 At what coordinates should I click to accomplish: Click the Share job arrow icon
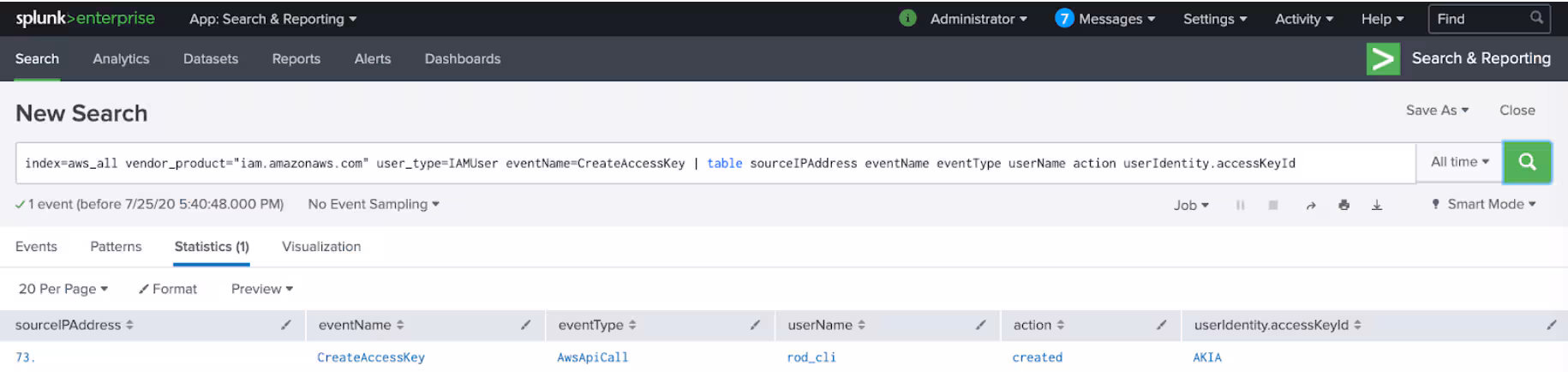pos(1310,206)
